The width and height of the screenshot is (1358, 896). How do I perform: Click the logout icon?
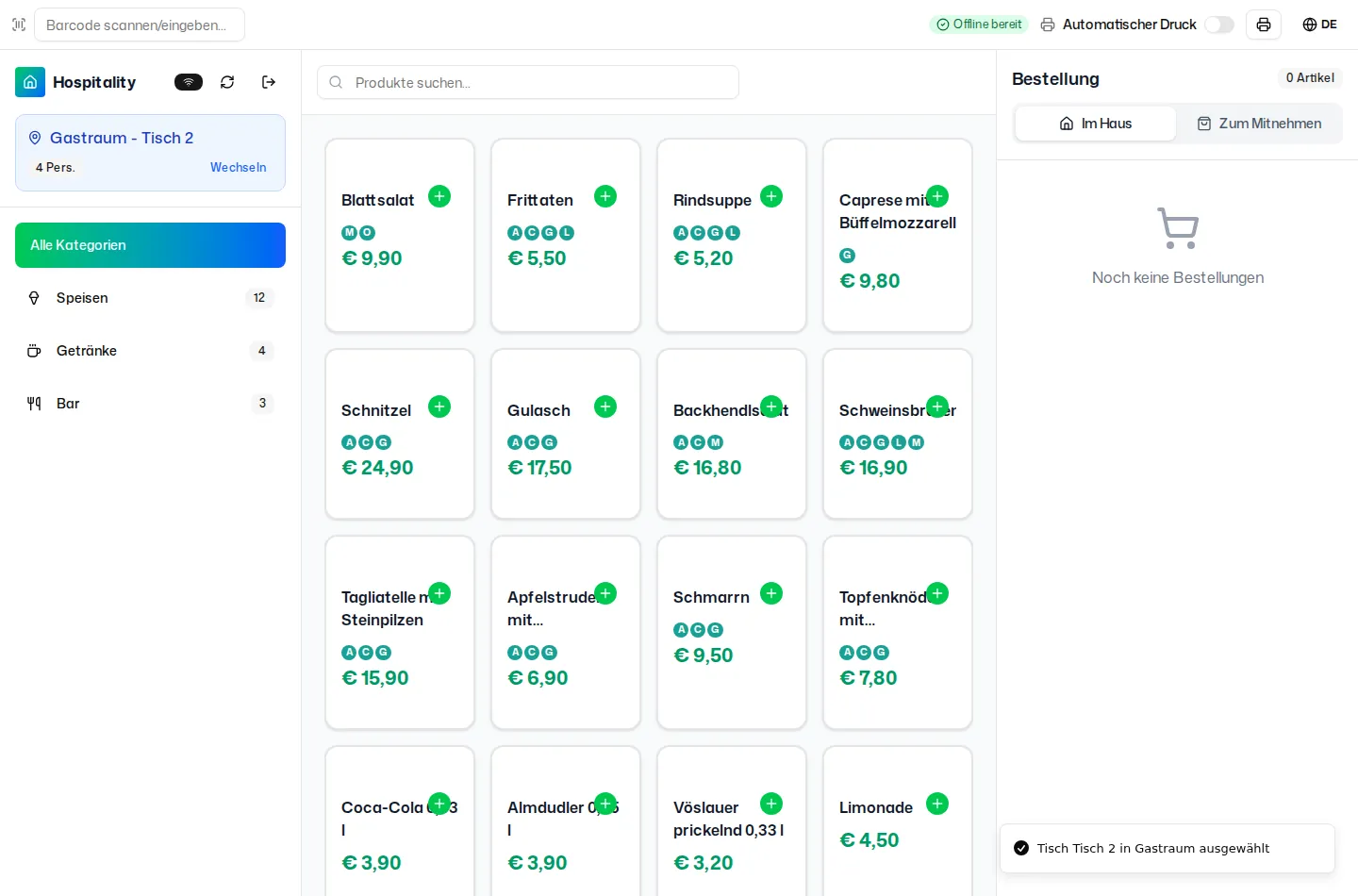click(x=269, y=82)
